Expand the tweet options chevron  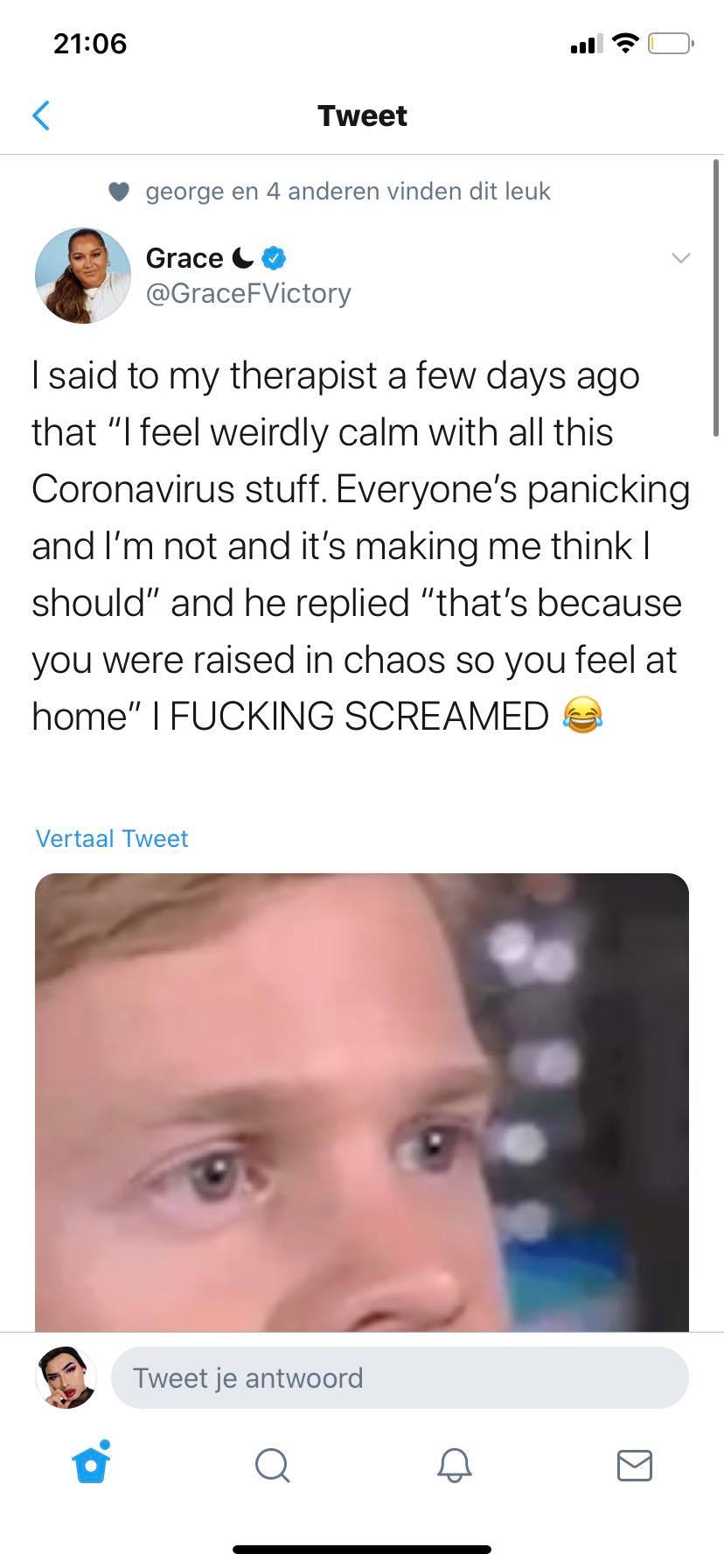[x=680, y=257]
